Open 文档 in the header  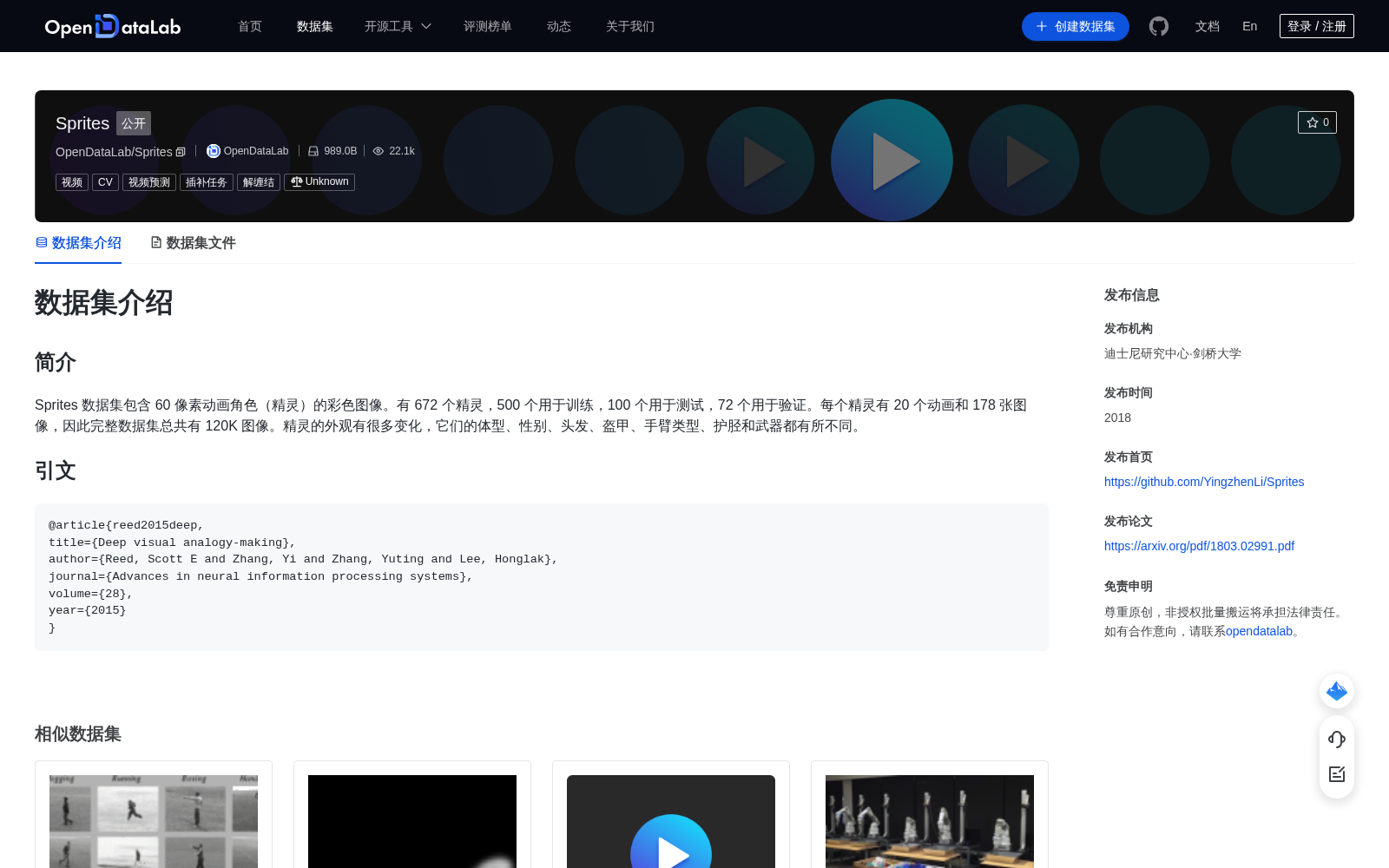point(1208,27)
